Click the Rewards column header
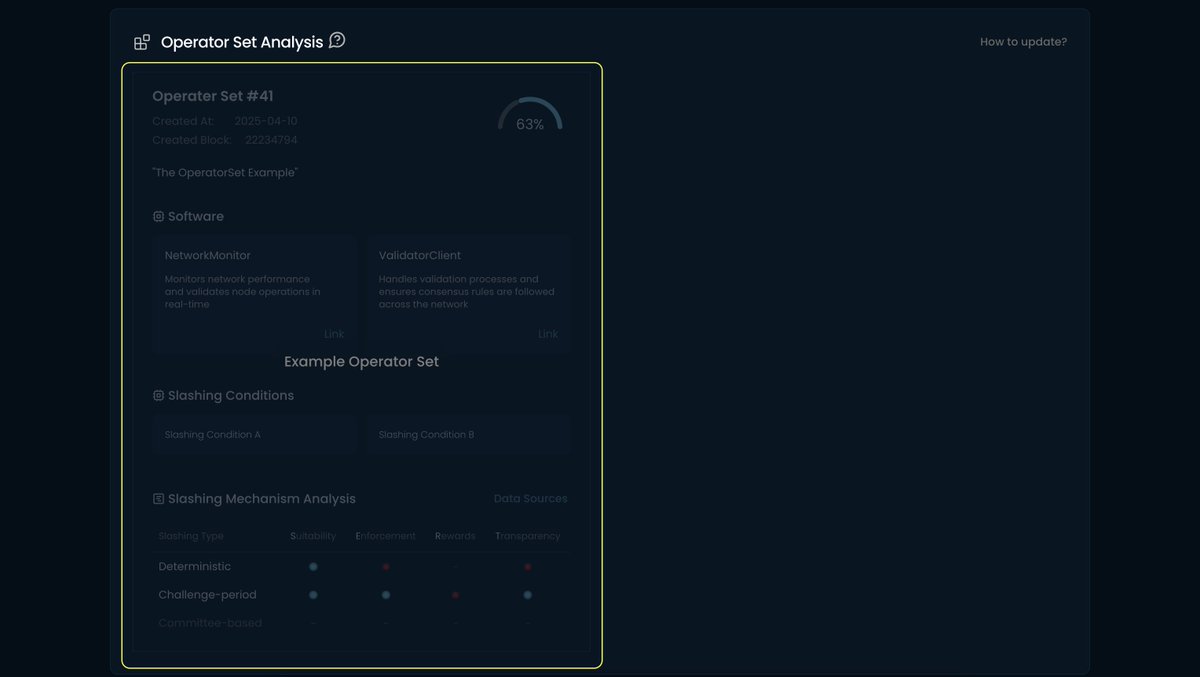The image size is (1200, 677). point(455,536)
